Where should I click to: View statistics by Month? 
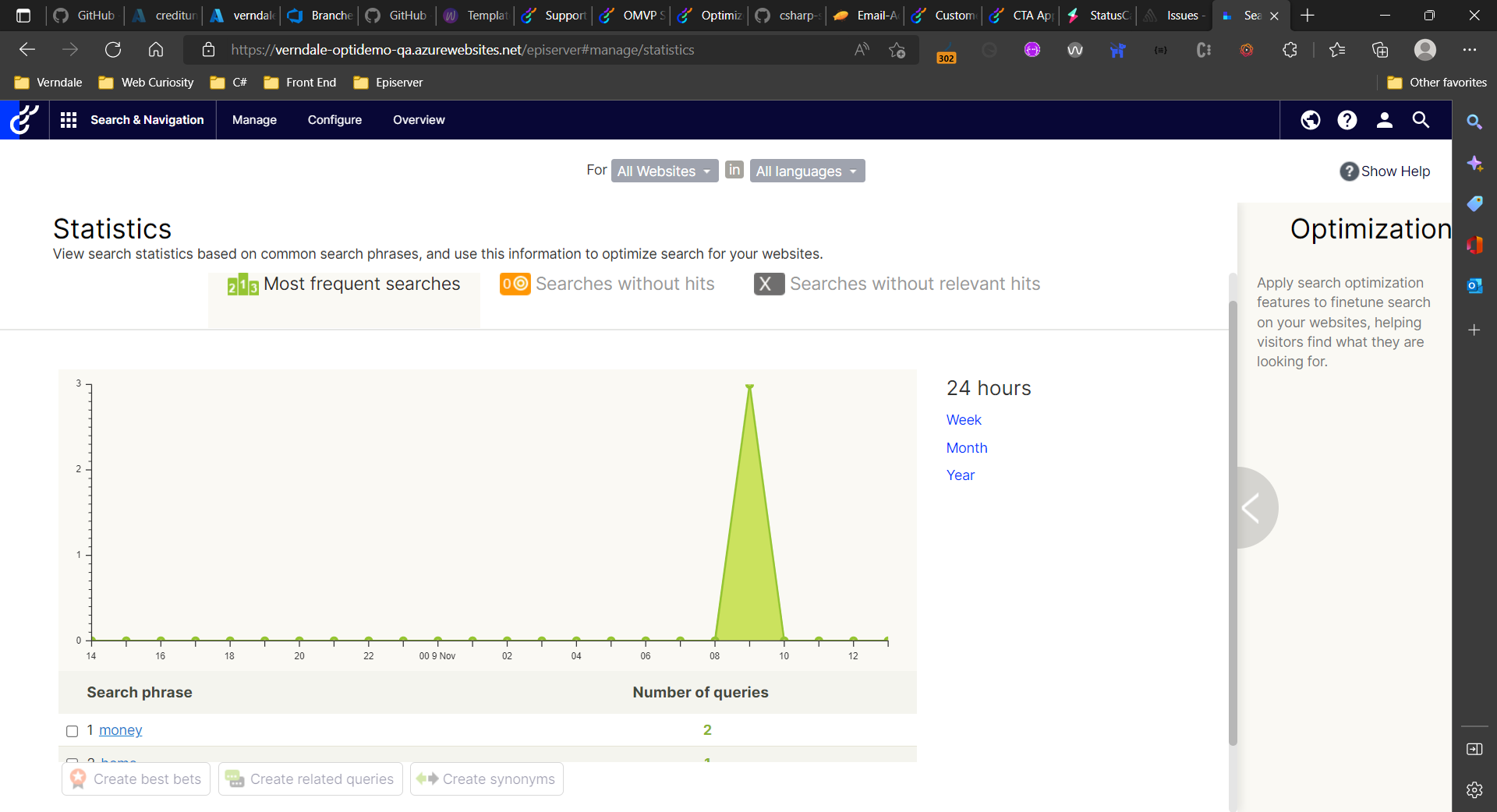pos(966,447)
